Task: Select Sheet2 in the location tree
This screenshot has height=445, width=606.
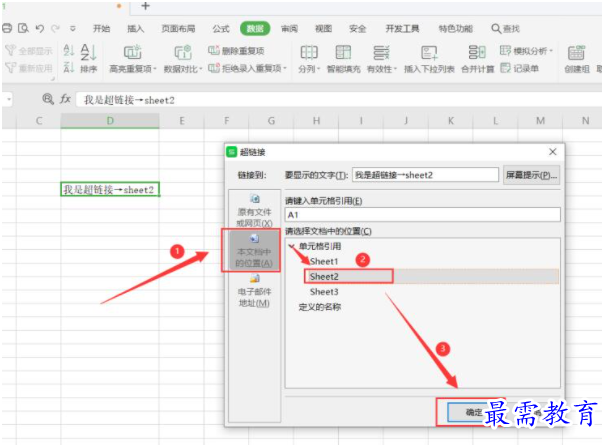Action: point(324,276)
